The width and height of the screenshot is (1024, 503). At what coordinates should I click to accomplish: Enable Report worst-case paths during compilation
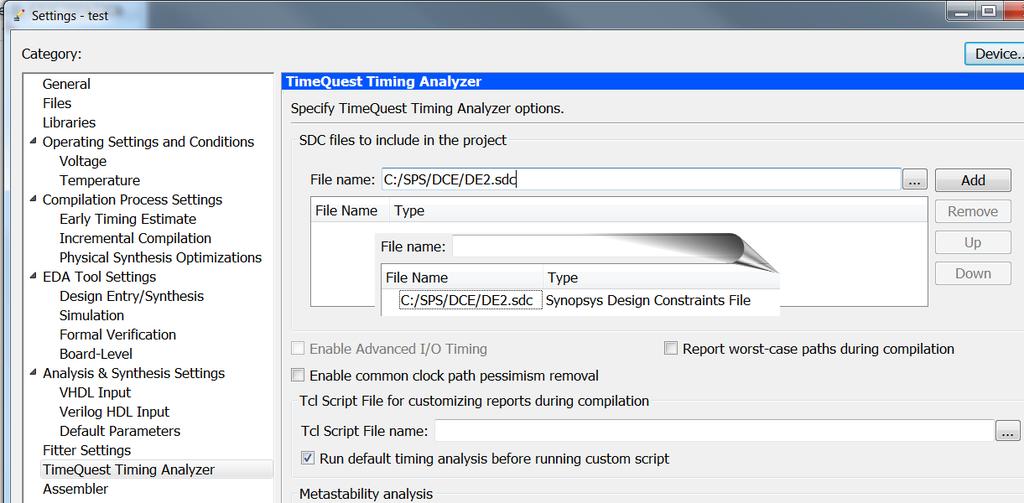point(671,348)
